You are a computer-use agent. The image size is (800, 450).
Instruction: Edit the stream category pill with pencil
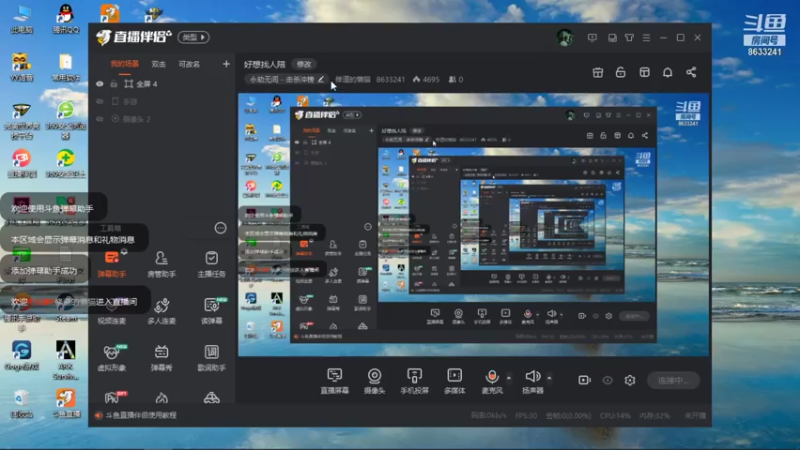click(x=285, y=80)
